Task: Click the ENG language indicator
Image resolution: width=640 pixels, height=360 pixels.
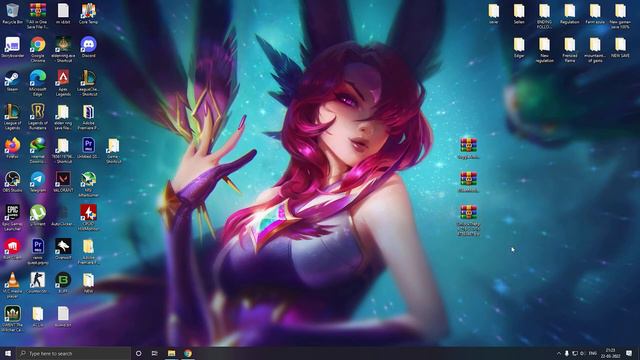Action: tap(593, 353)
